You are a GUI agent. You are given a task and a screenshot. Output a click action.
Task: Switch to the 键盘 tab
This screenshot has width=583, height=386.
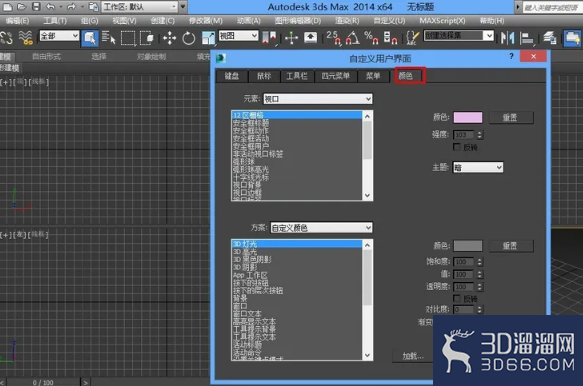[x=232, y=76]
